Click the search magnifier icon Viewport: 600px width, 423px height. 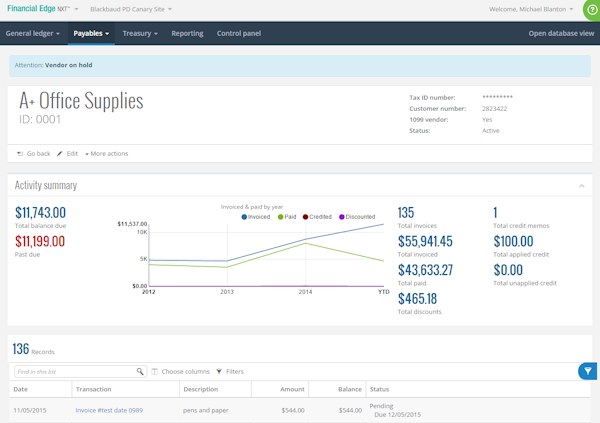(x=140, y=371)
